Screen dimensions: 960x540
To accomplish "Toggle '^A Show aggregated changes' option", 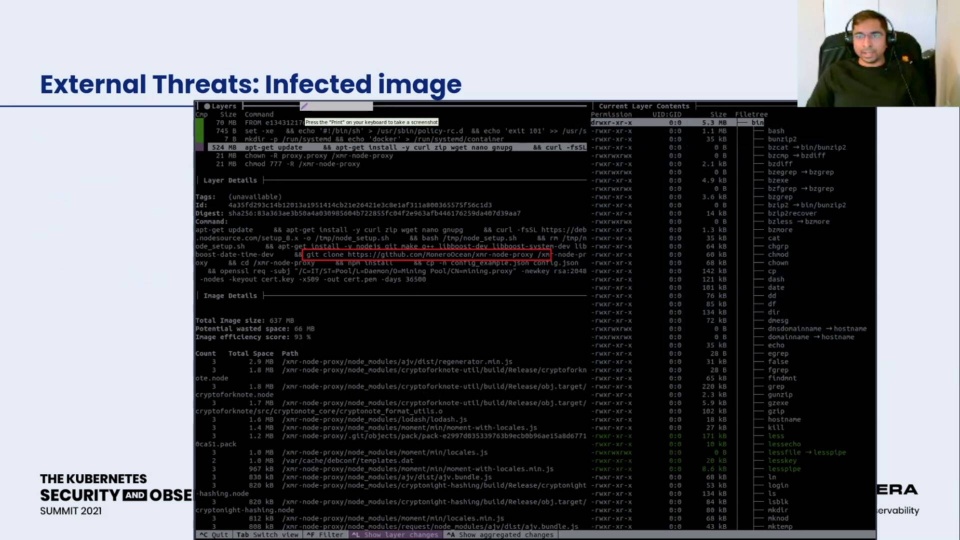I will click(x=500, y=534).
